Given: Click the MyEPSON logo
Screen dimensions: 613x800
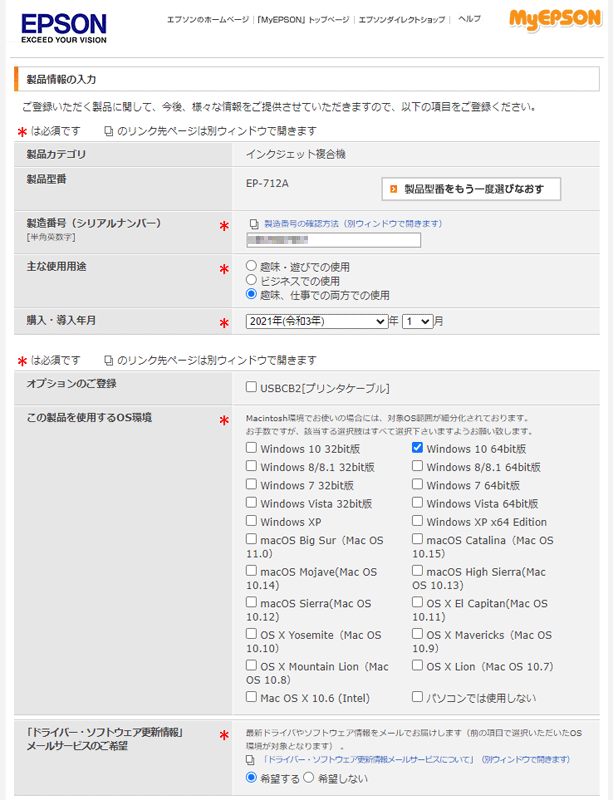Looking at the screenshot, I should point(555,19).
